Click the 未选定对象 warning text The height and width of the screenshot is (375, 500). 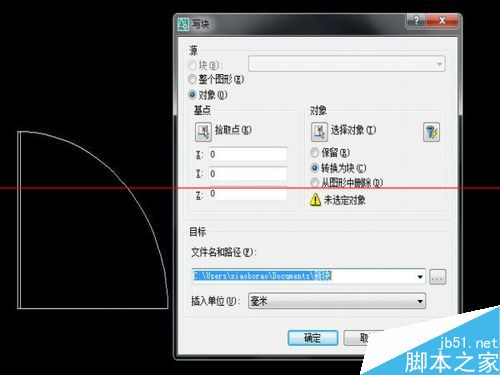[345, 200]
